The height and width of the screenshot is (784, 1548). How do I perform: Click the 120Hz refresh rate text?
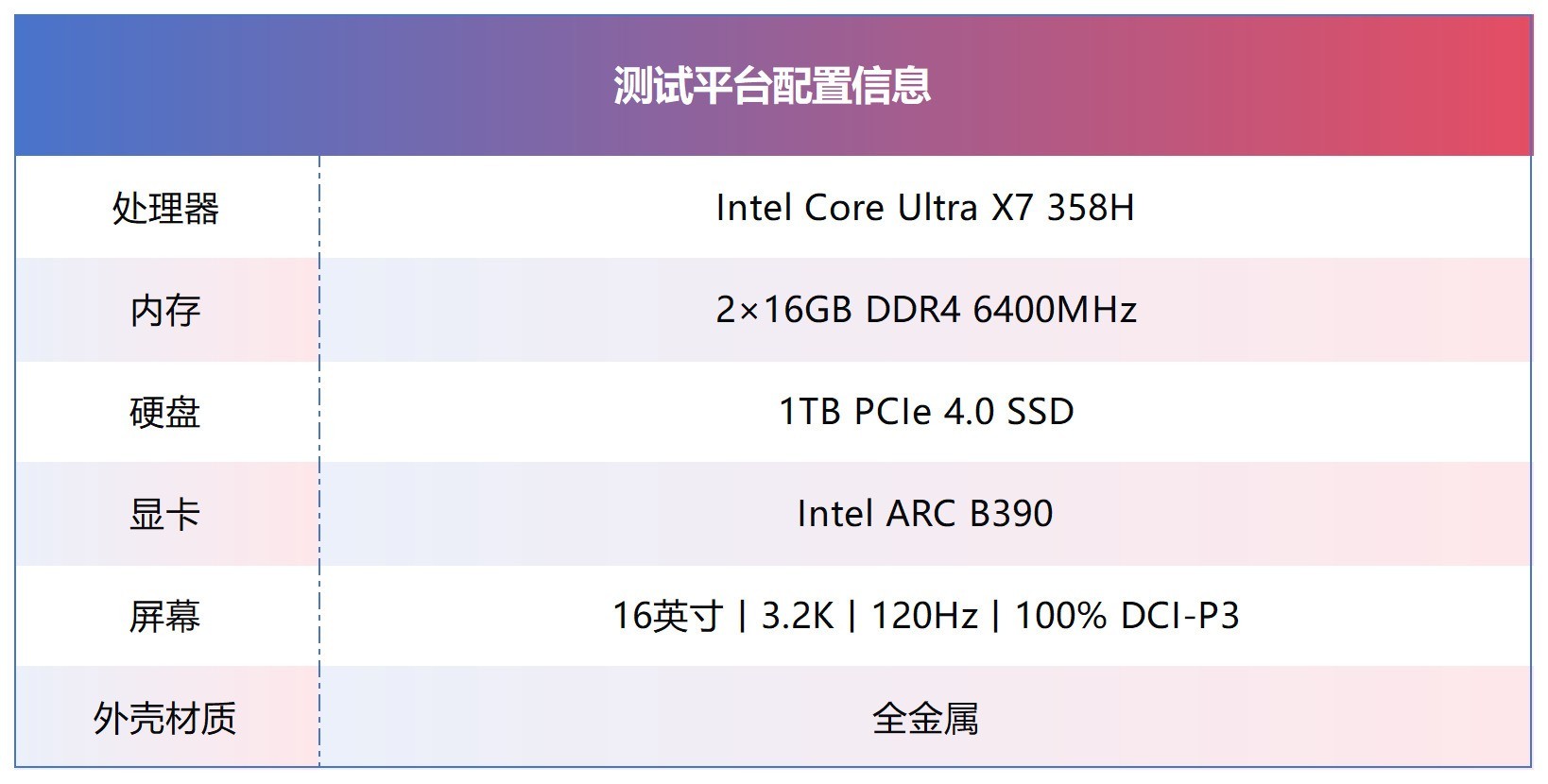click(x=923, y=616)
